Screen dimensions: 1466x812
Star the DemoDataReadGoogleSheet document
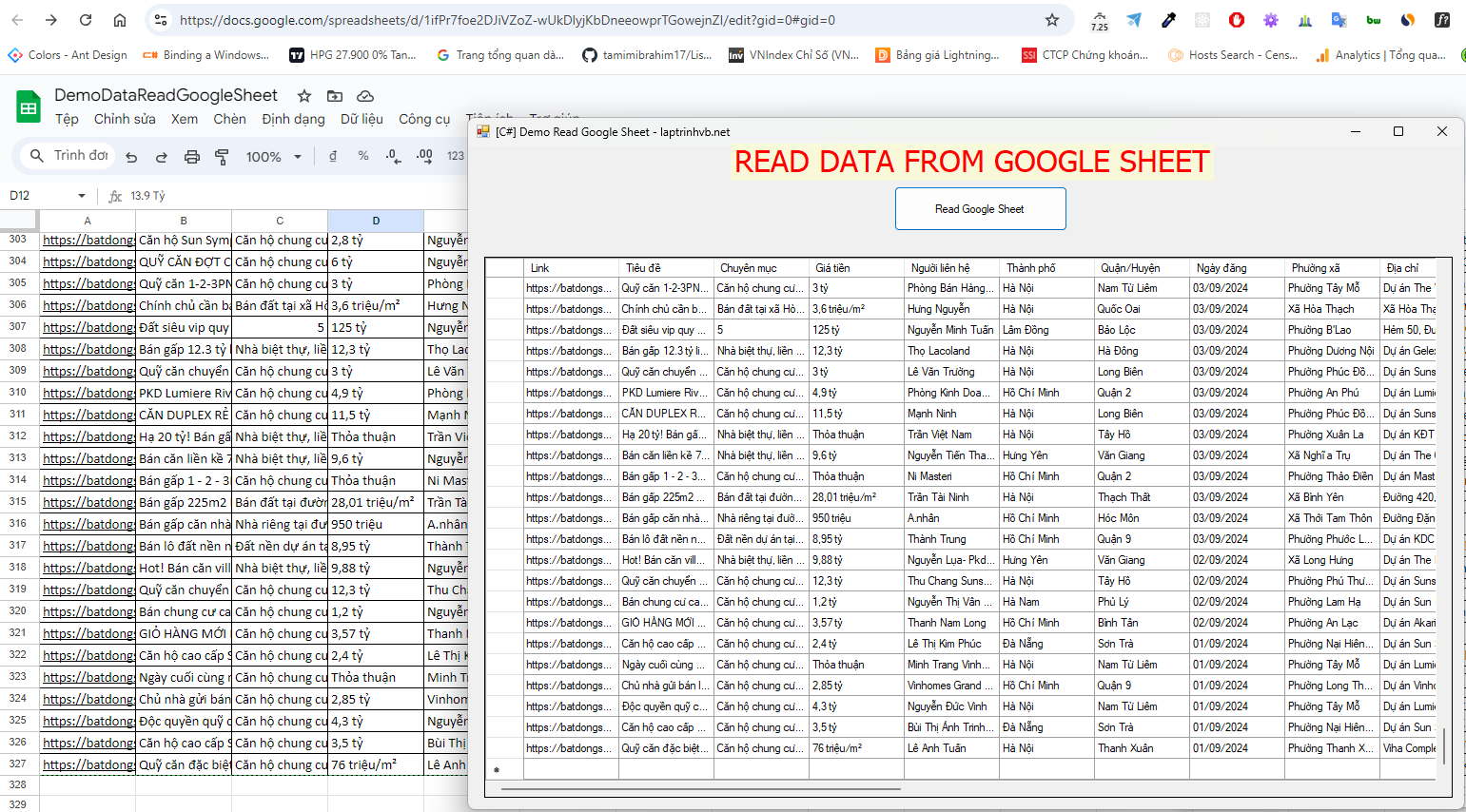pyautogui.click(x=304, y=96)
